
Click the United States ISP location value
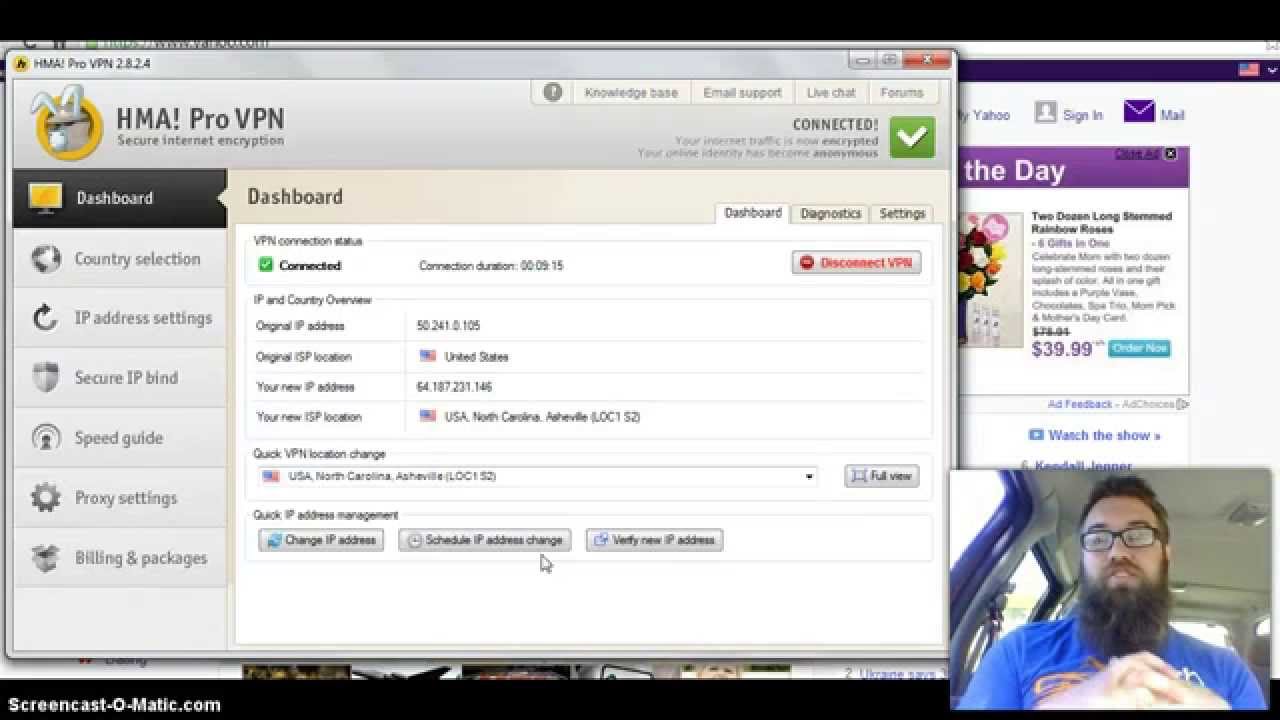[476, 357]
